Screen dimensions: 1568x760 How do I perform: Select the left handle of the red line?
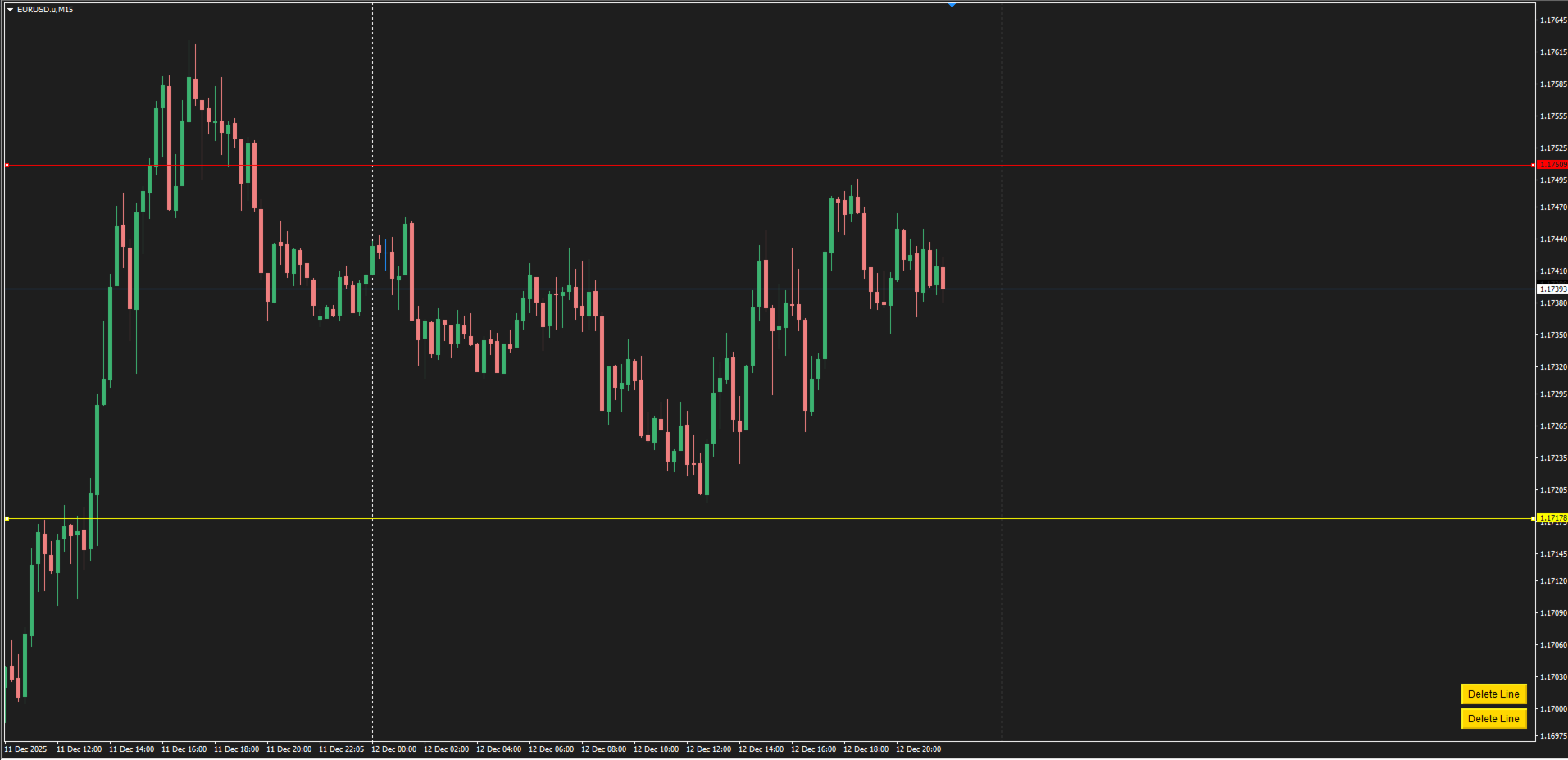[7, 165]
